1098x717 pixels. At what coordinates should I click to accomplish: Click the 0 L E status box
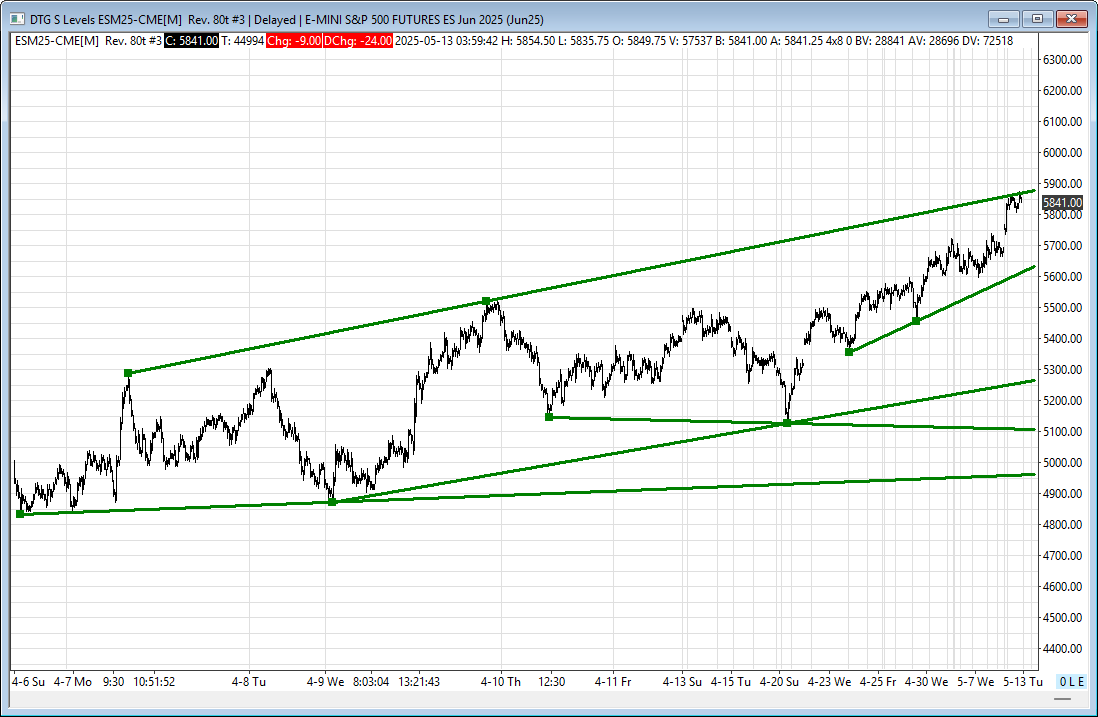point(1072,681)
